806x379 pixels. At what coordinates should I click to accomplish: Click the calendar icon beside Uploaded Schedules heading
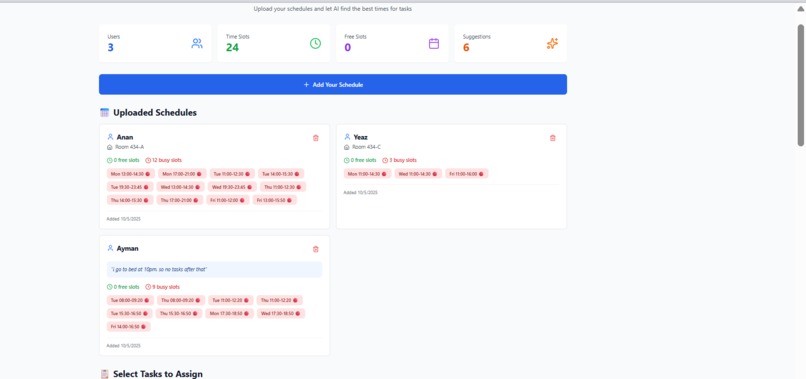pyautogui.click(x=104, y=113)
